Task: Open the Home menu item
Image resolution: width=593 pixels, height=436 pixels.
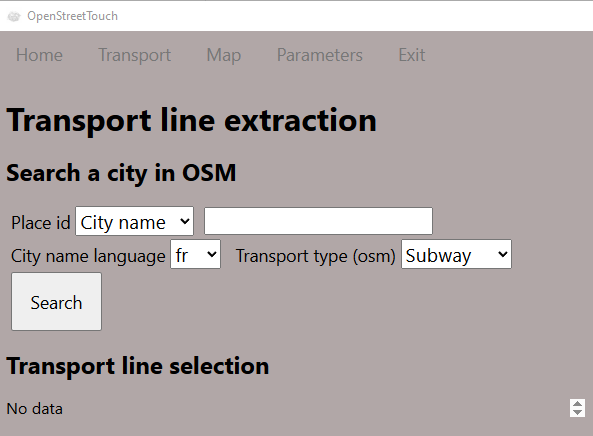Action: tap(39, 55)
